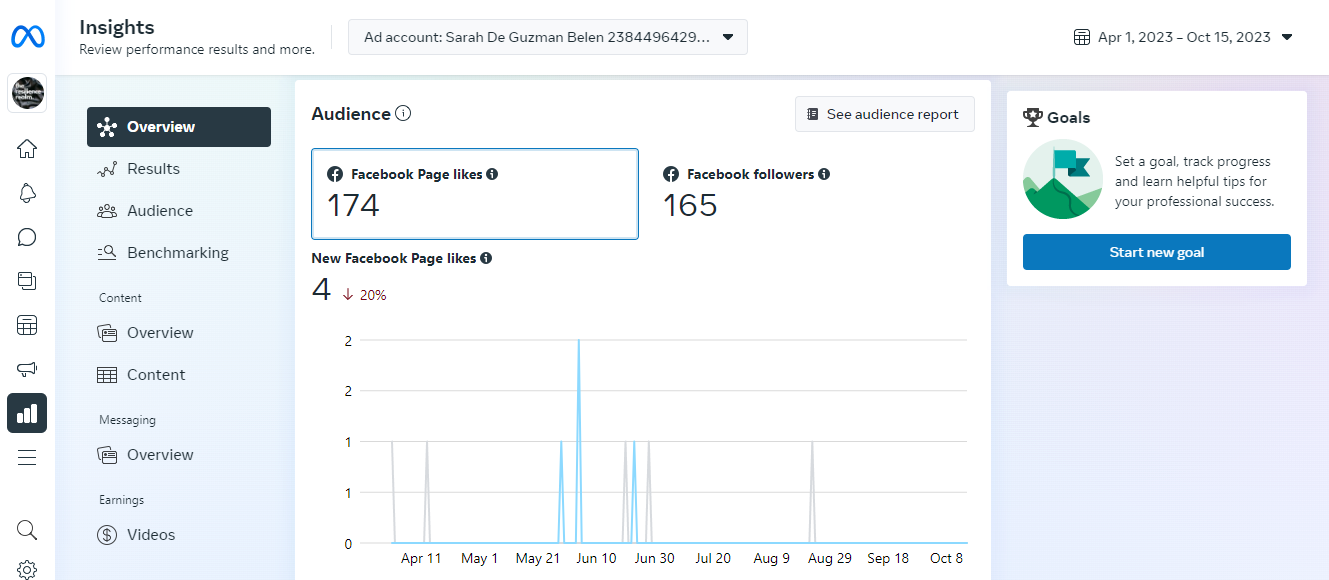
Task: Click the Audience info icon
Action: click(403, 114)
